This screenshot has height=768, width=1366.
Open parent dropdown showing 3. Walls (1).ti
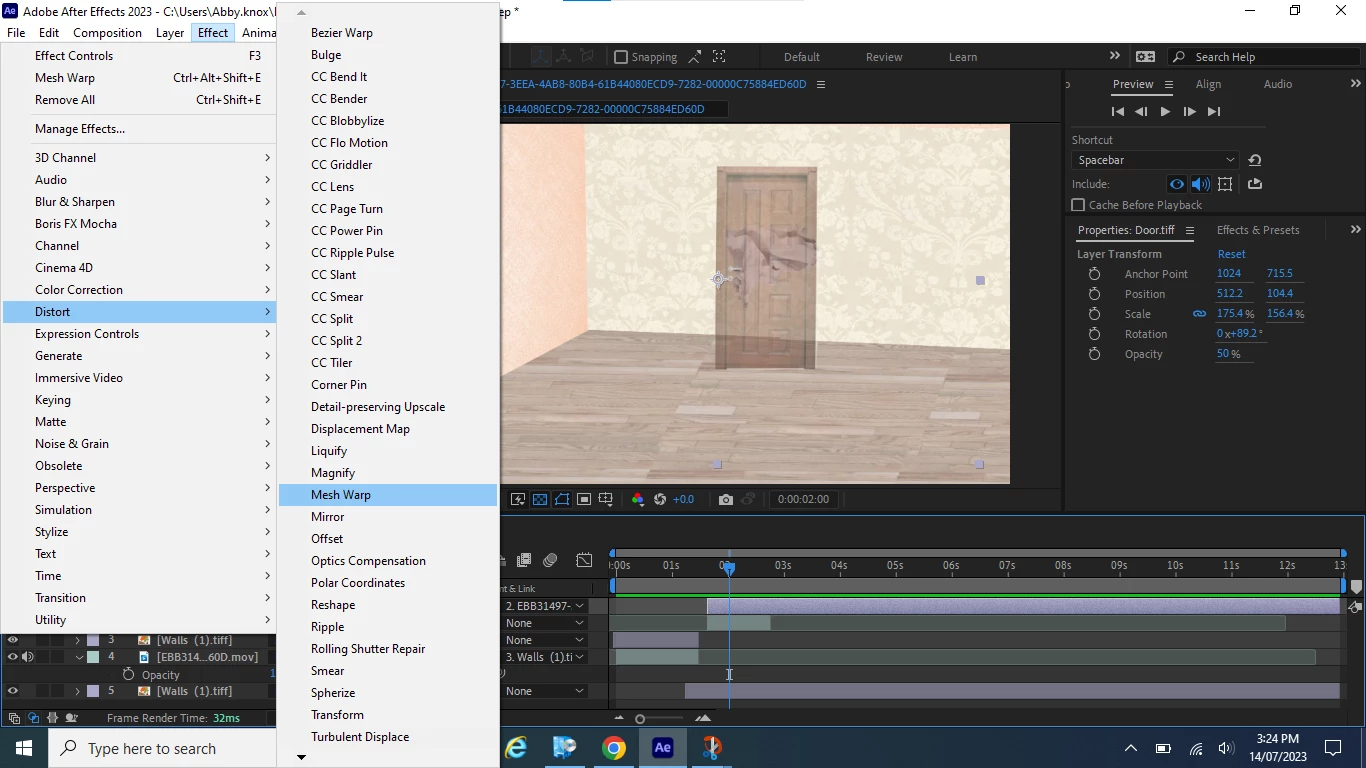coord(544,657)
